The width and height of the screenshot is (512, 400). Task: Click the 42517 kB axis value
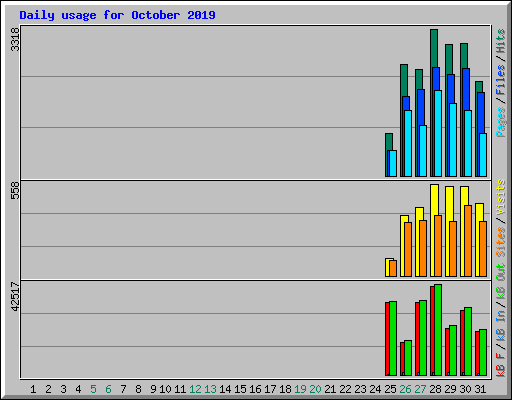(15, 297)
